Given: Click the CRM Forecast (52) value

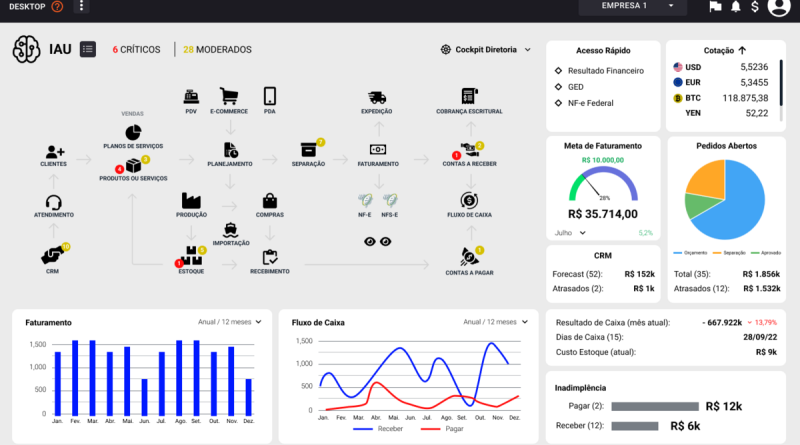Looking at the screenshot, I should coord(639,274).
